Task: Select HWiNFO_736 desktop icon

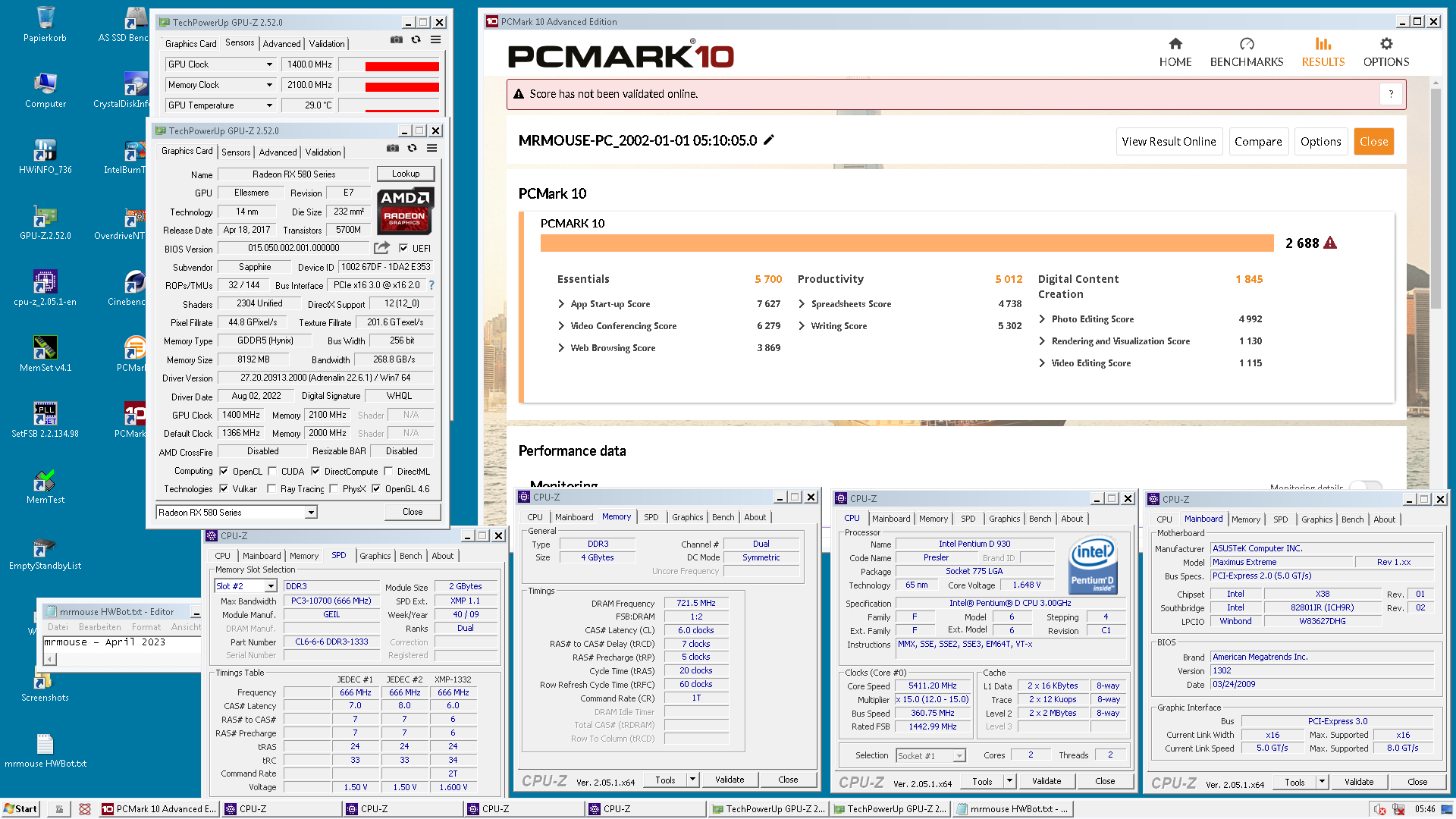Action: pyautogui.click(x=45, y=155)
